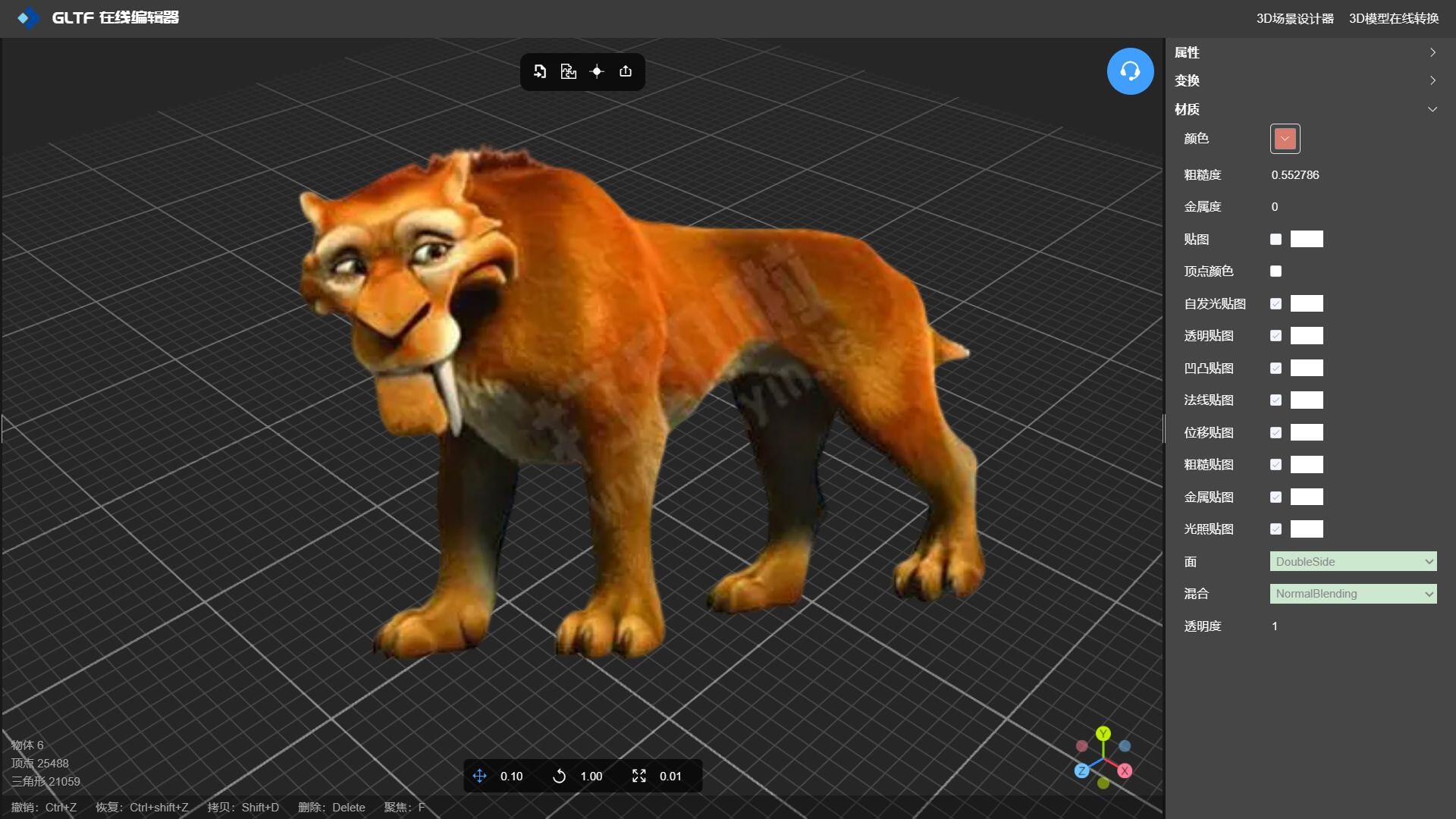Click the negative Z blue dot on gizmo

[1125, 746]
